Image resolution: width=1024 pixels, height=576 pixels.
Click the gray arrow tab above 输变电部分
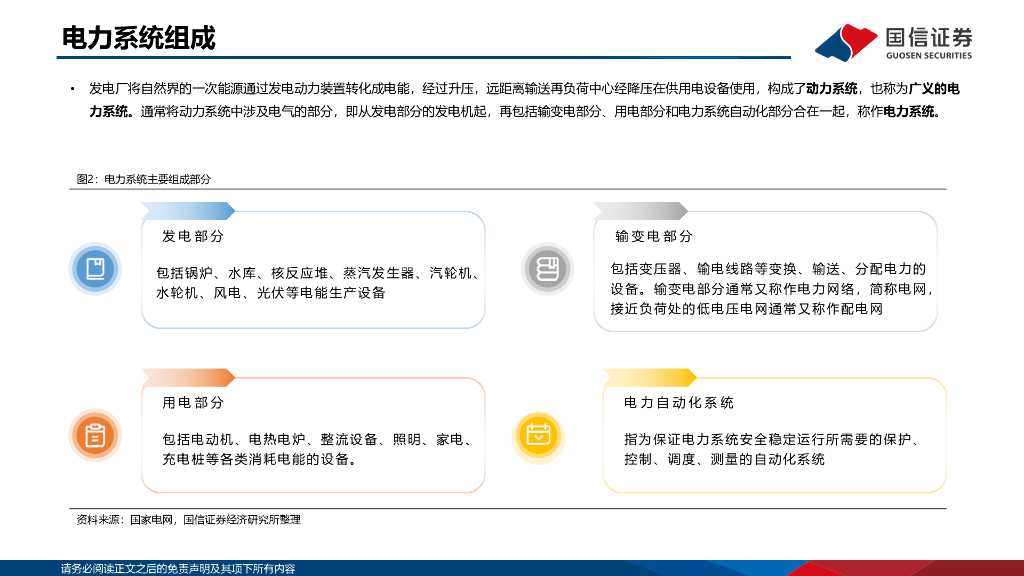tap(641, 211)
